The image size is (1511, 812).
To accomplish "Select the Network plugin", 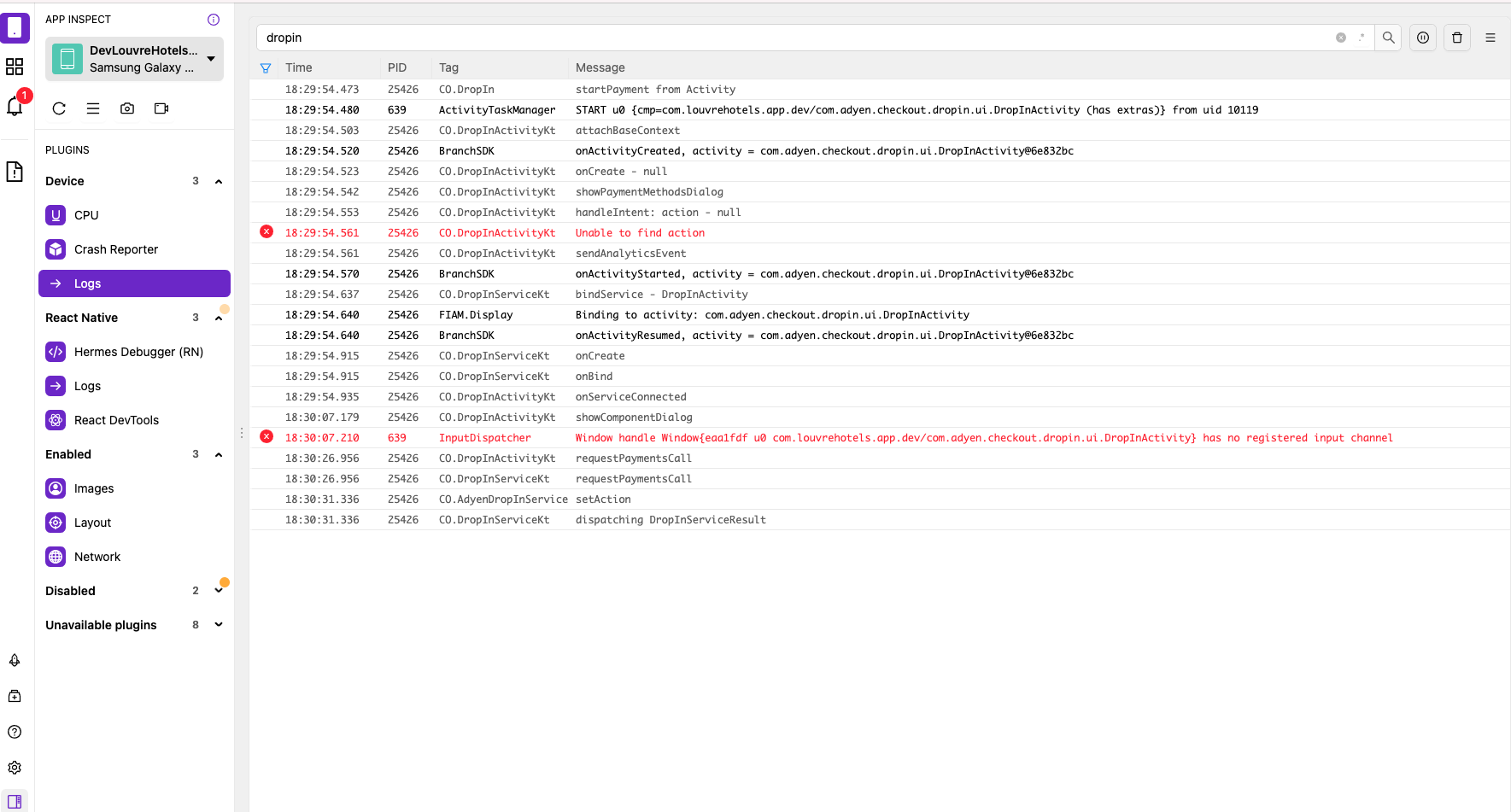I will [97, 556].
